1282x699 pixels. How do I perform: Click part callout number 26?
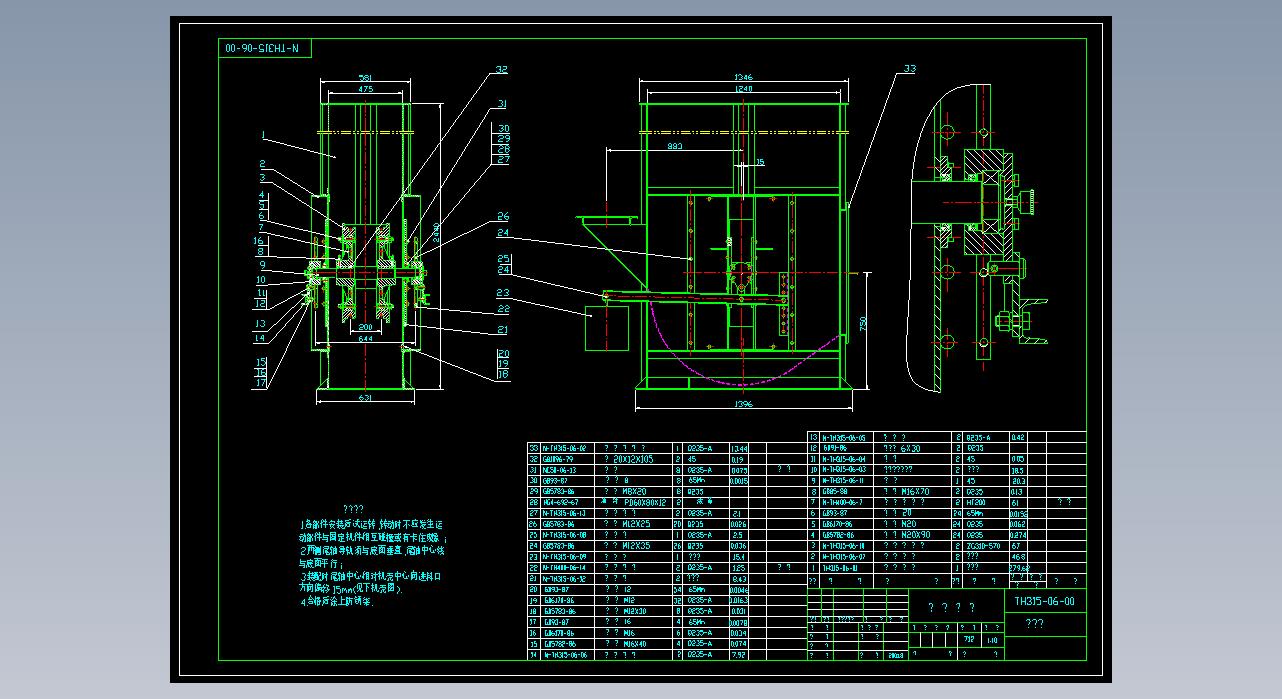pyautogui.click(x=503, y=216)
